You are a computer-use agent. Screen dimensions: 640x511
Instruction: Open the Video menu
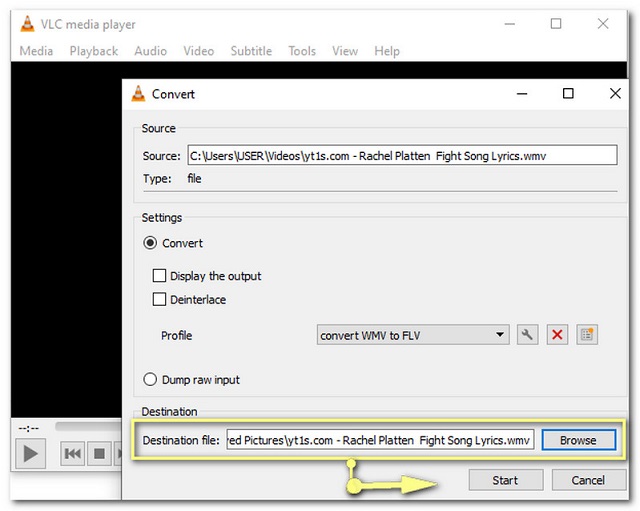199,51
